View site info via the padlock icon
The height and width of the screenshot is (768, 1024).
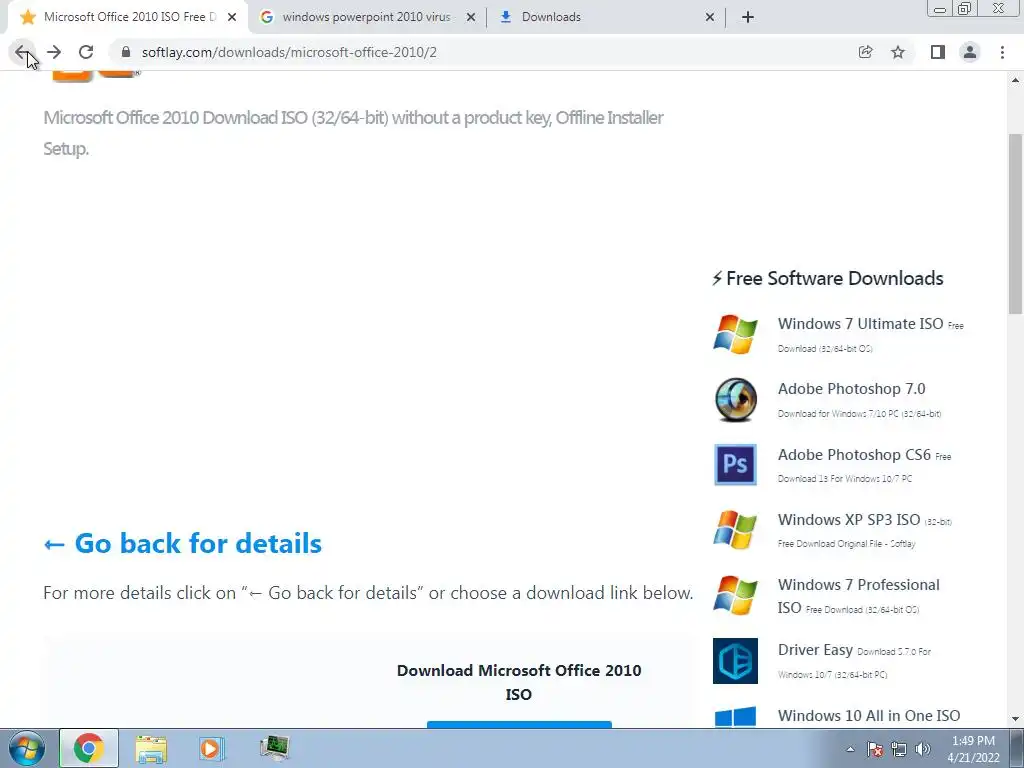[x=126, y=52]
